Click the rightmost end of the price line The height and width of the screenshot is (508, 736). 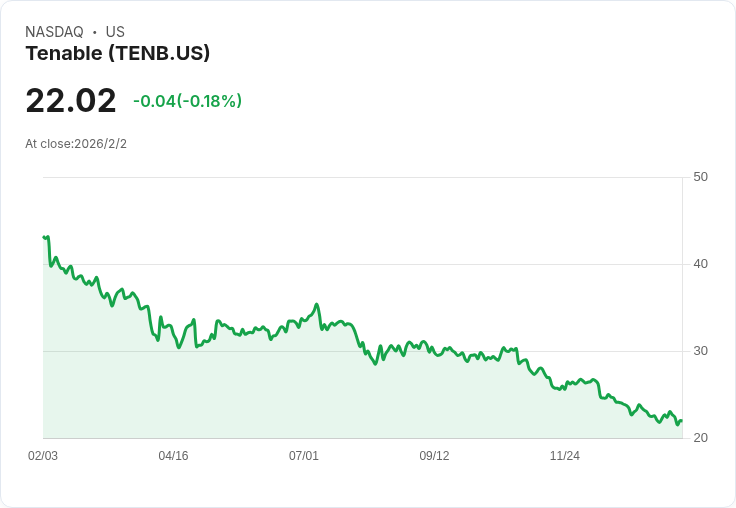coord(681,421)
